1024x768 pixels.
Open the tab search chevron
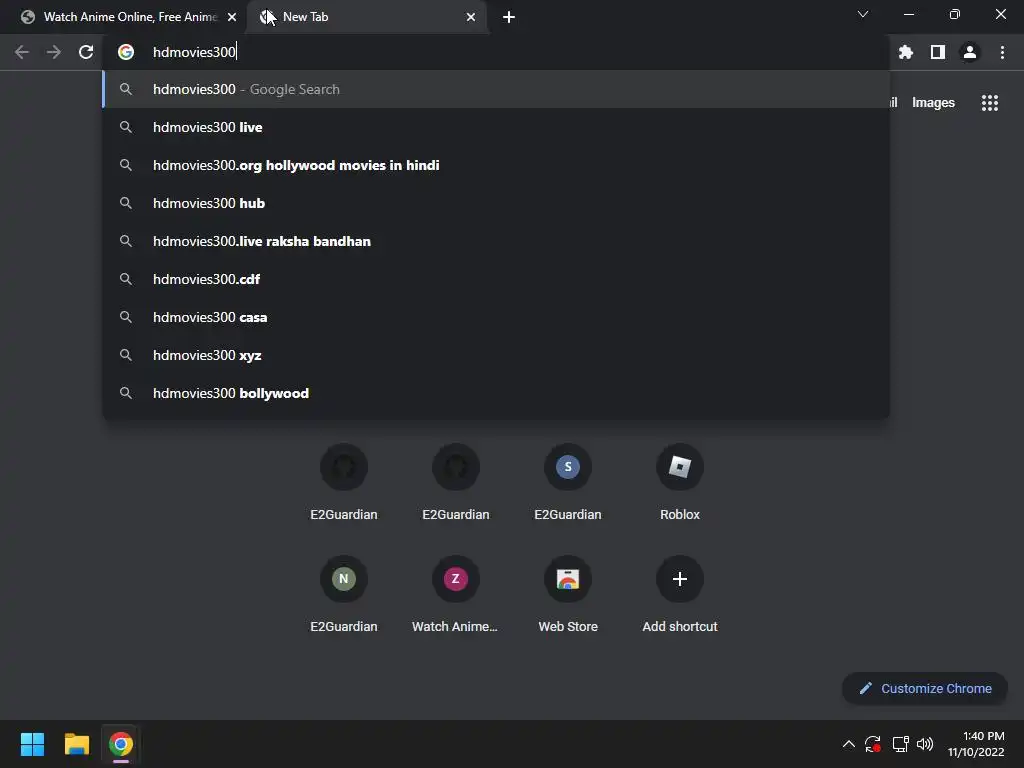tap(863, 14)
